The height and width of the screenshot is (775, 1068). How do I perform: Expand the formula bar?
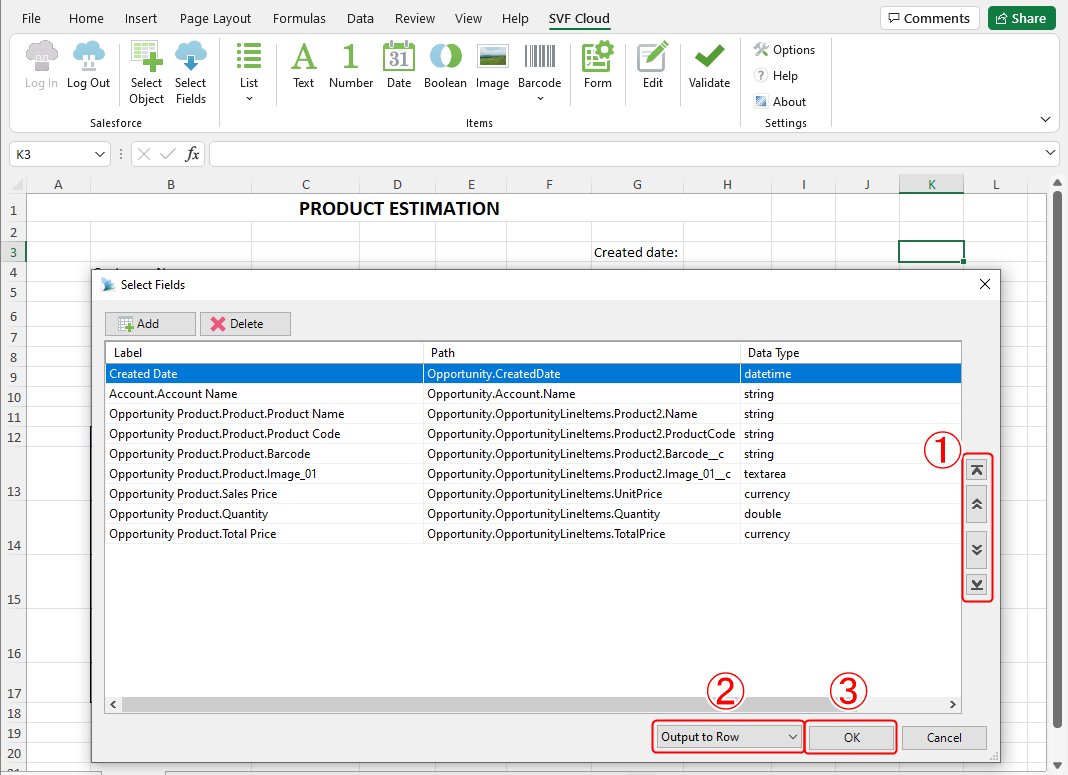pos(1050,153)
